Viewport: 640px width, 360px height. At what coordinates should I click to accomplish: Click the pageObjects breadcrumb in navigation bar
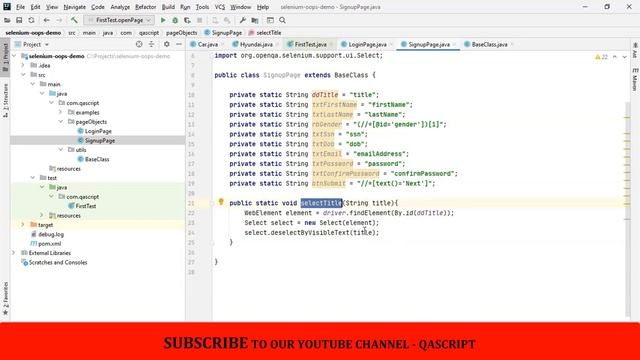coord(182,33)
